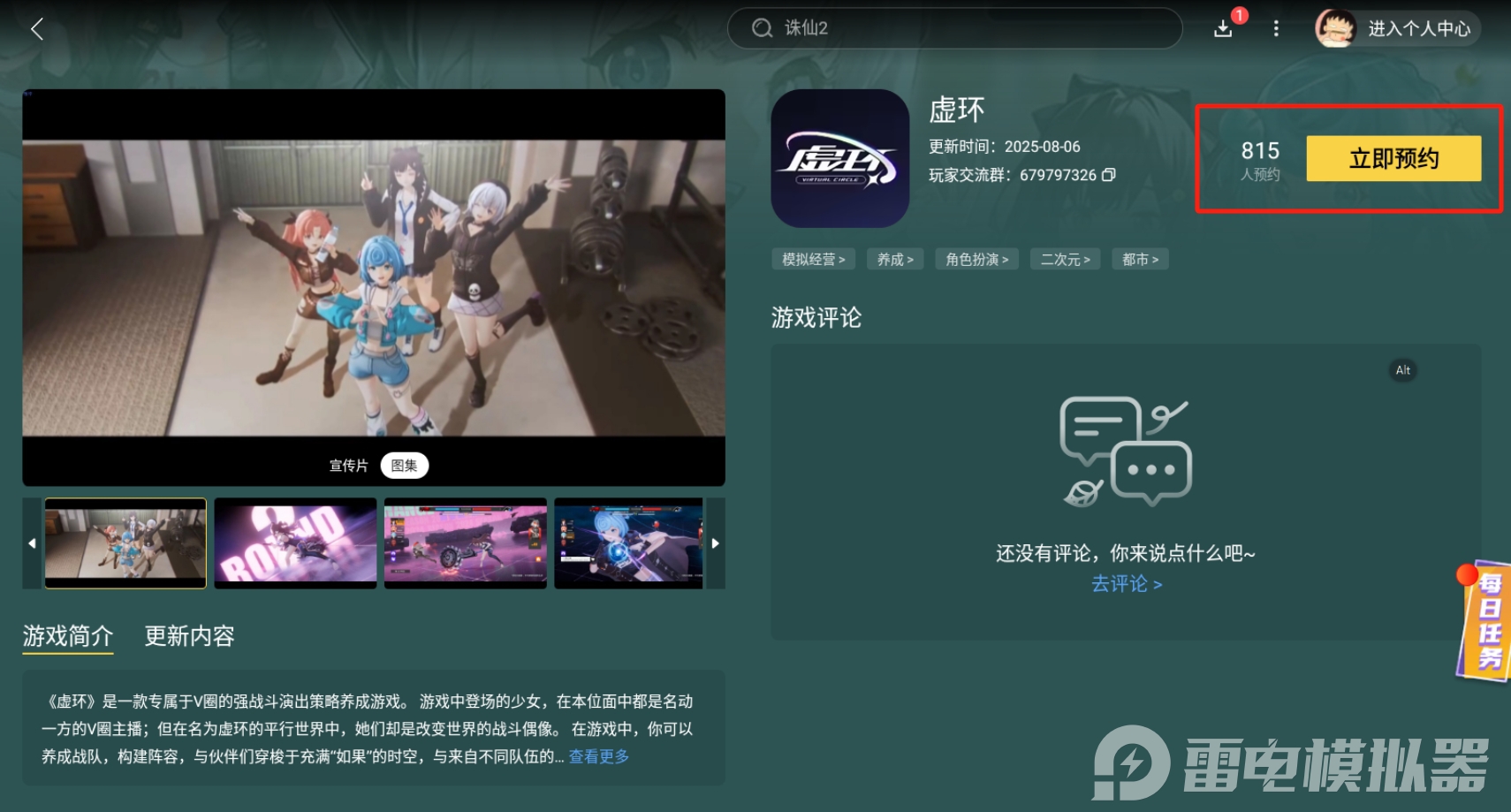Viewport: 1511px width, 812px height.
Task: Select the first thumbnail of dancing girls
Action: 125,543
